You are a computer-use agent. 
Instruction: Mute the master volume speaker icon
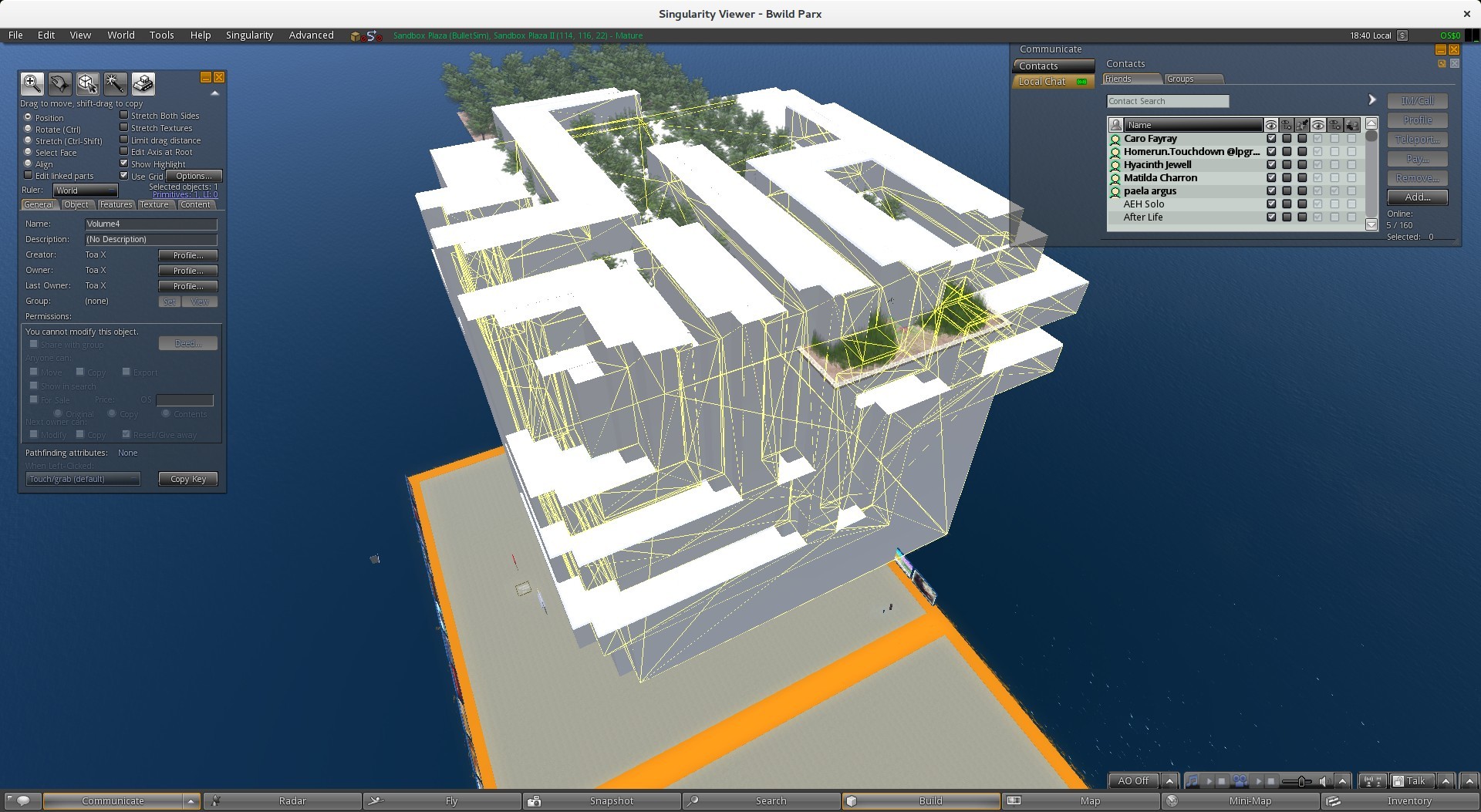tap(1324, 781)
